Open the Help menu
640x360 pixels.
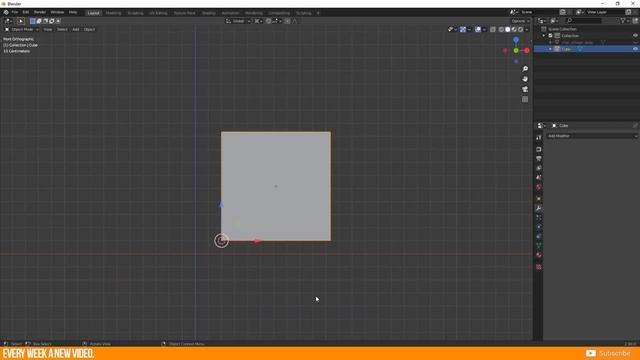click(73, 12)
